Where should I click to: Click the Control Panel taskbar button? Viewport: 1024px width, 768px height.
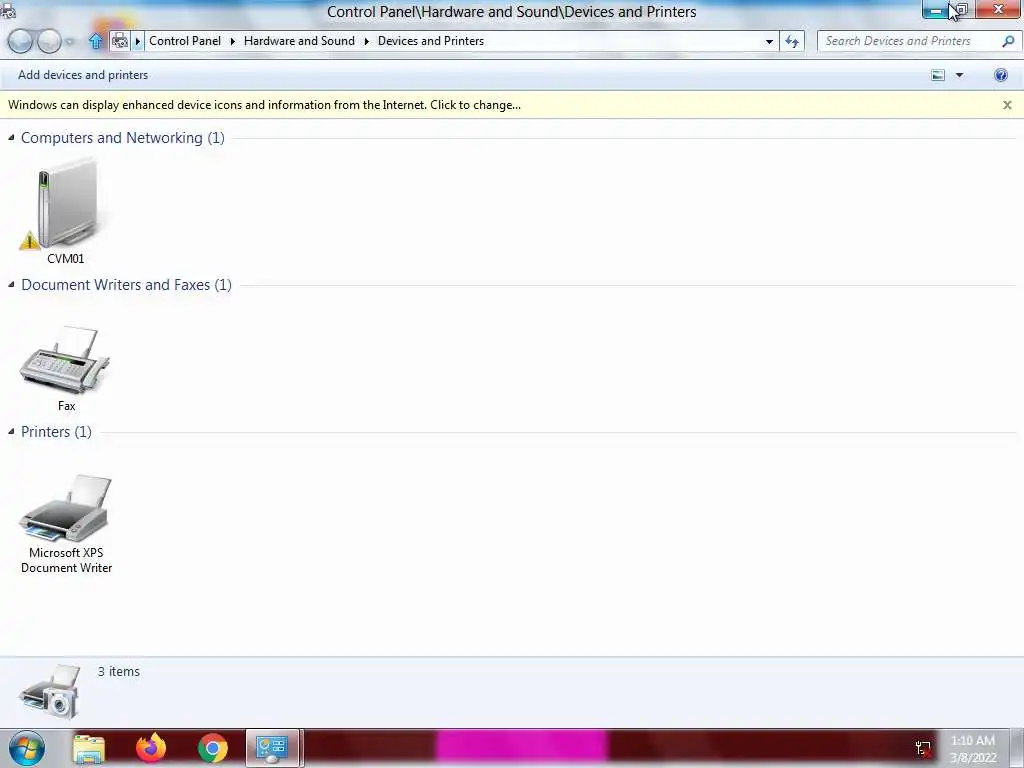coord(272,748)
